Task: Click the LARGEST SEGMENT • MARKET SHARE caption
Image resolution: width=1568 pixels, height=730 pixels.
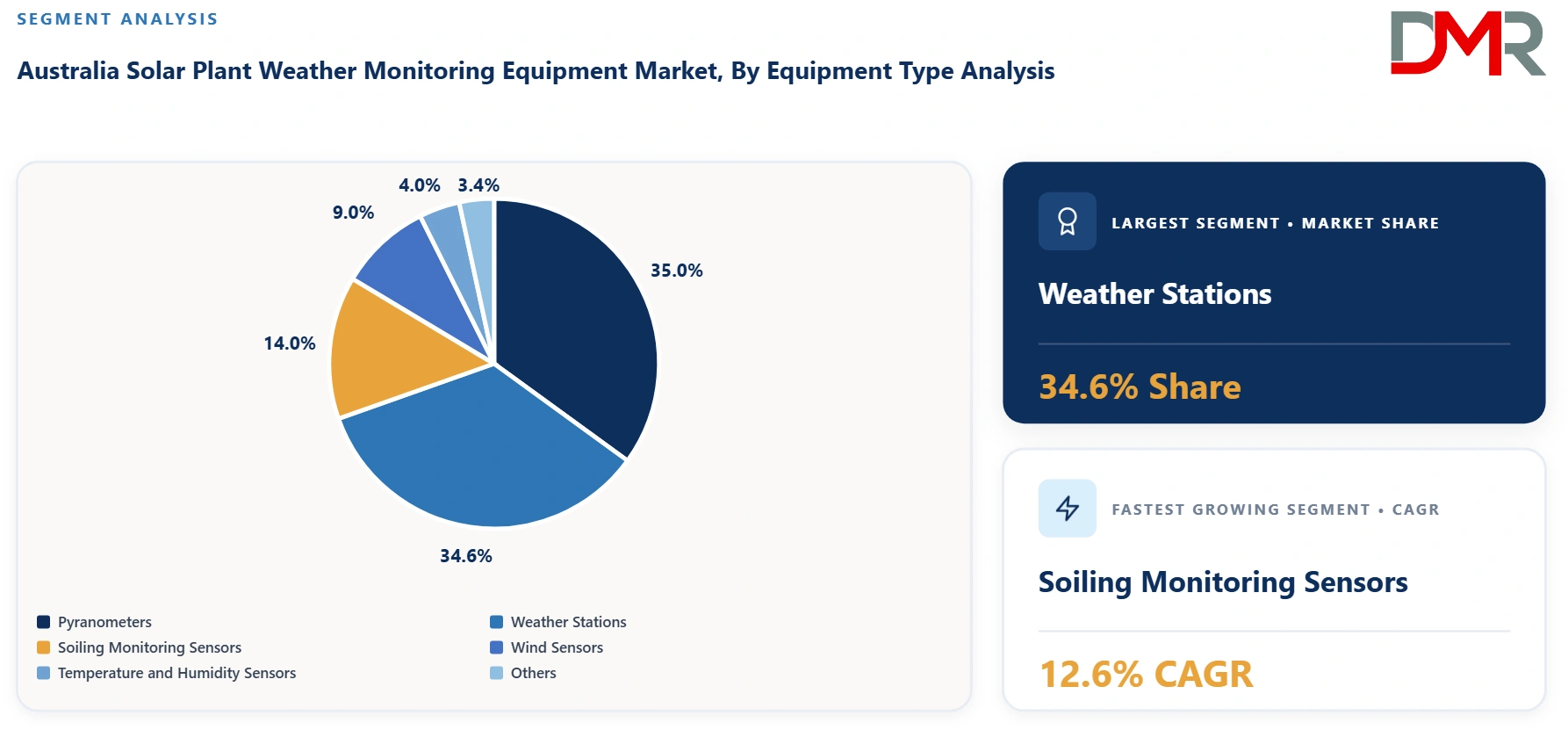Action: [1275, 223]
